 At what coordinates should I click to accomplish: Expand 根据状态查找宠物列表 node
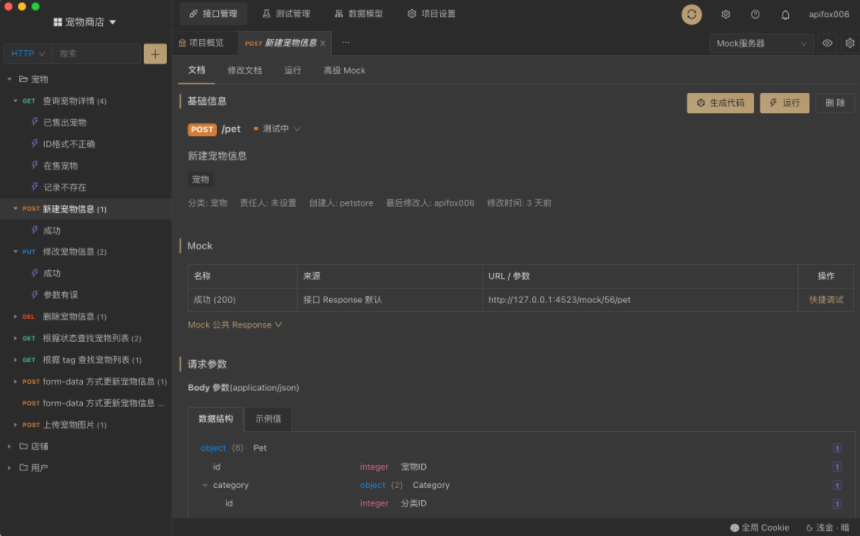pos(15,338)
